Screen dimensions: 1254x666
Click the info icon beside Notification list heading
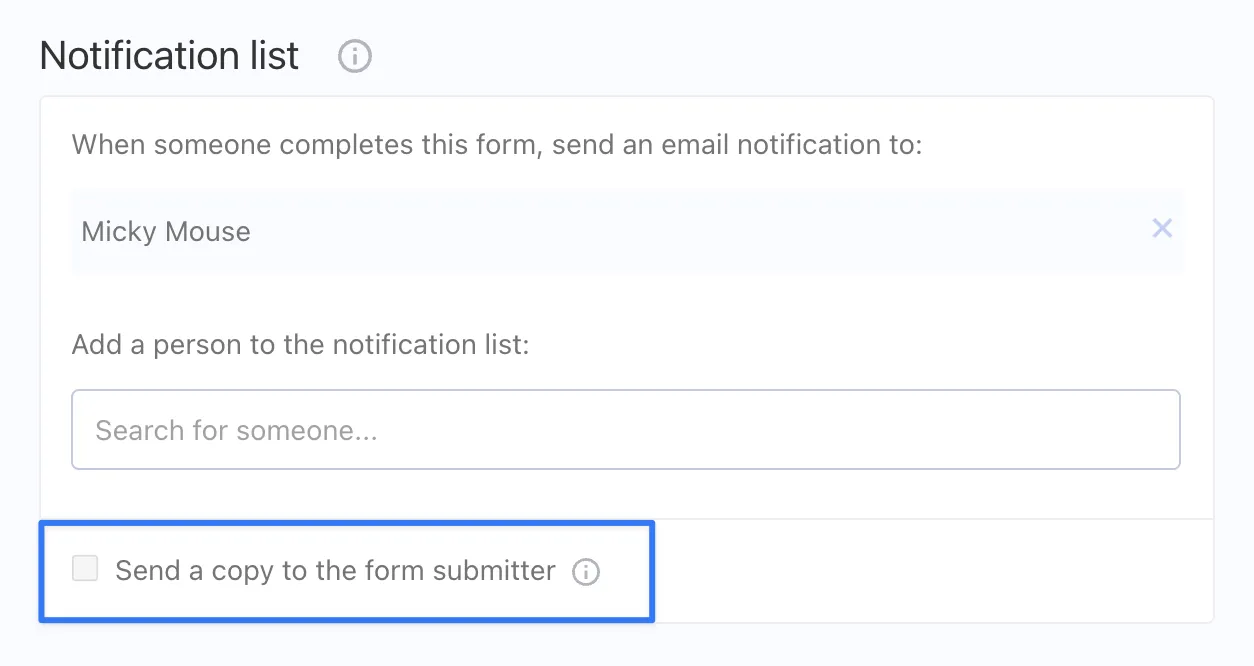tap(354, 57)
